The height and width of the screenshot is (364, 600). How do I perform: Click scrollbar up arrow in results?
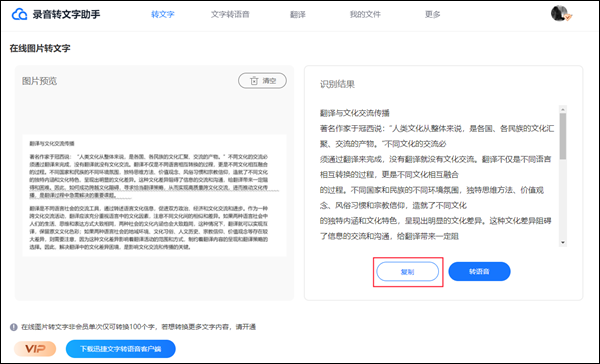(562, 109)
